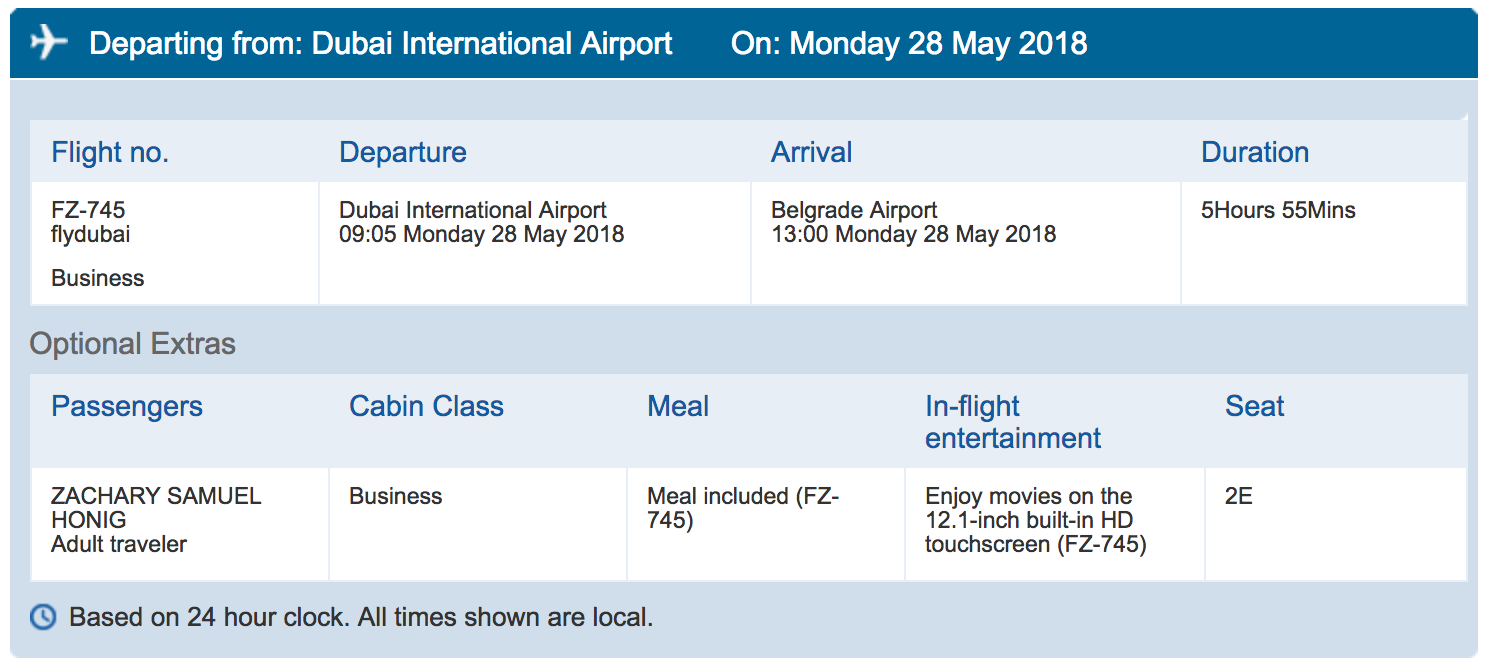Click the clock icon near footer note
The image size is (1488, 666).
click(x=43, y=617)
